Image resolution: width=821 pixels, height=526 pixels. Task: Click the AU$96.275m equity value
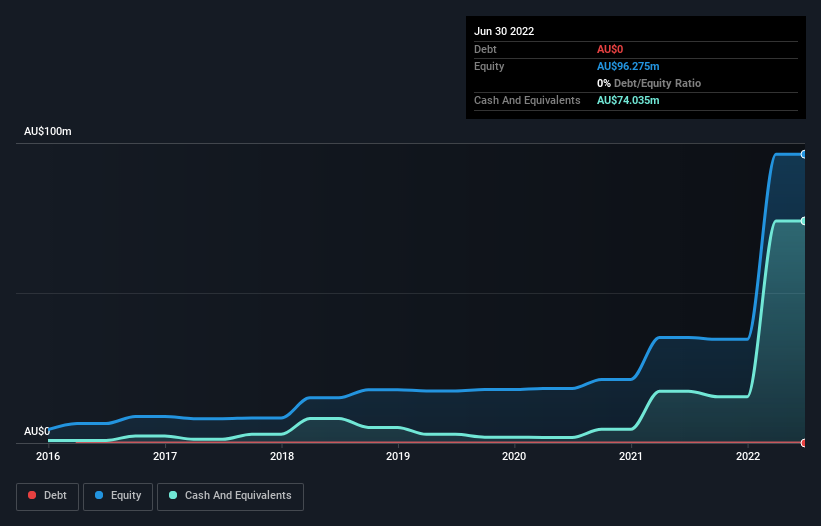coord(628,66)
